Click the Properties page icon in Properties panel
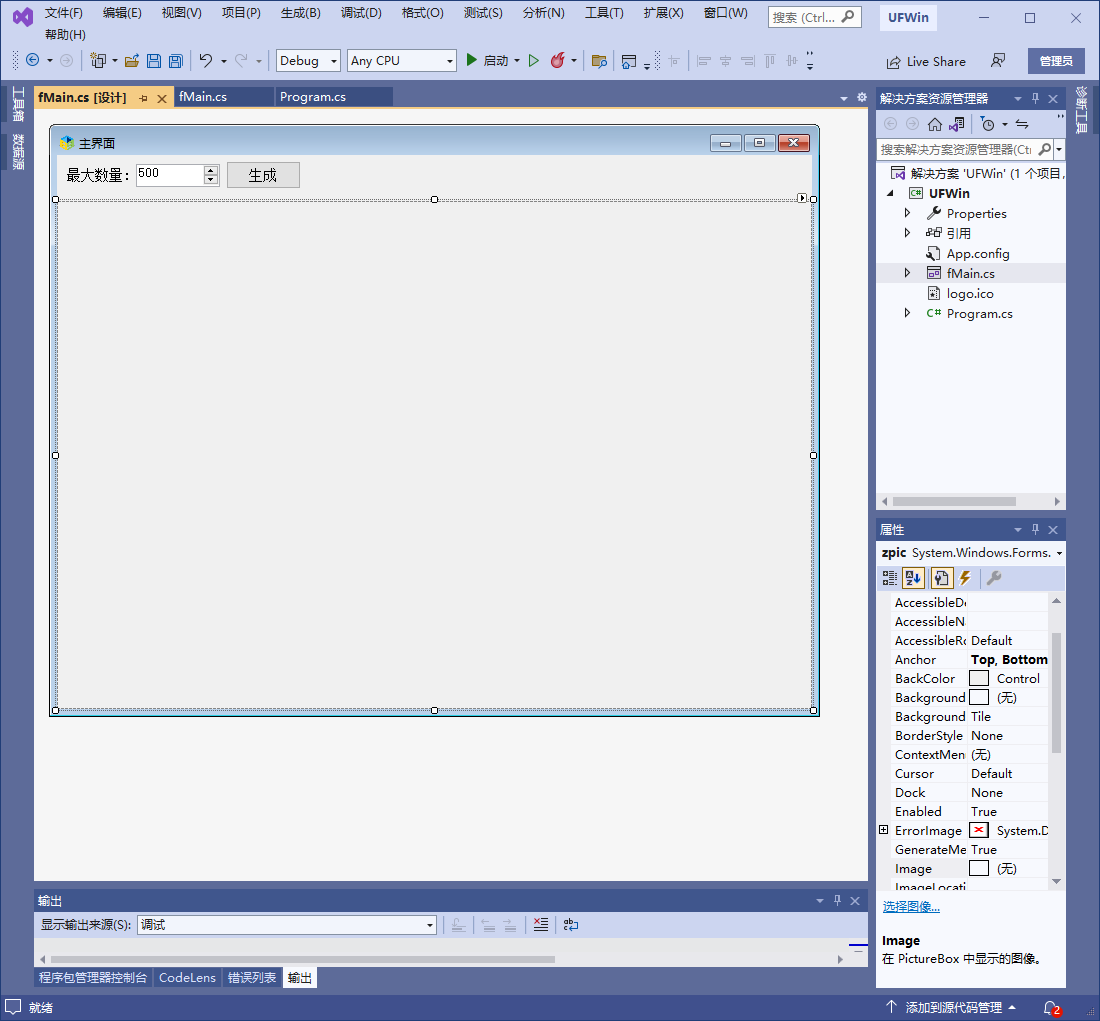Image resolution: width=1100 pixels, height=1021 pixels. (x=941, y=578)
